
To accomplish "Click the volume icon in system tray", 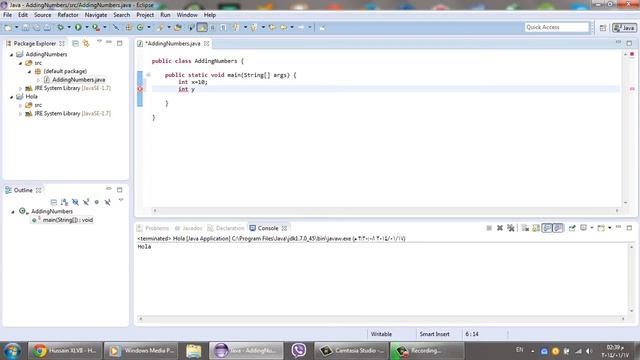I will pyautogui.click(x=589, y=351).
